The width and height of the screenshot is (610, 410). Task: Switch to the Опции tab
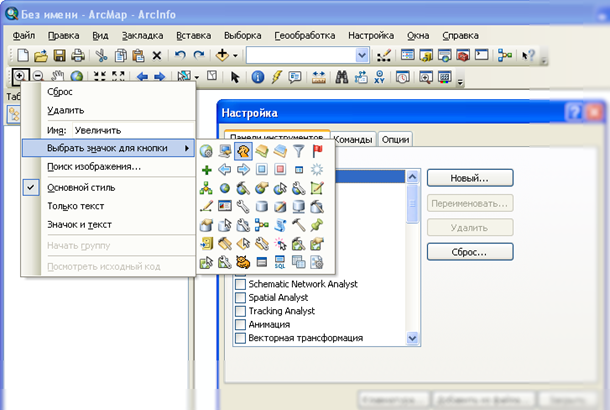396,139
